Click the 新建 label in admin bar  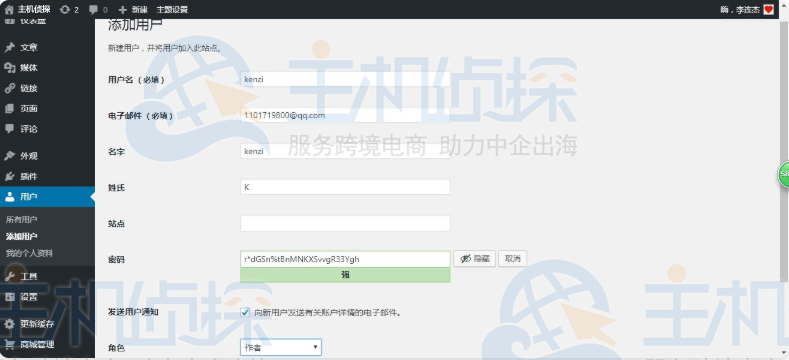[x=140, y=10]
